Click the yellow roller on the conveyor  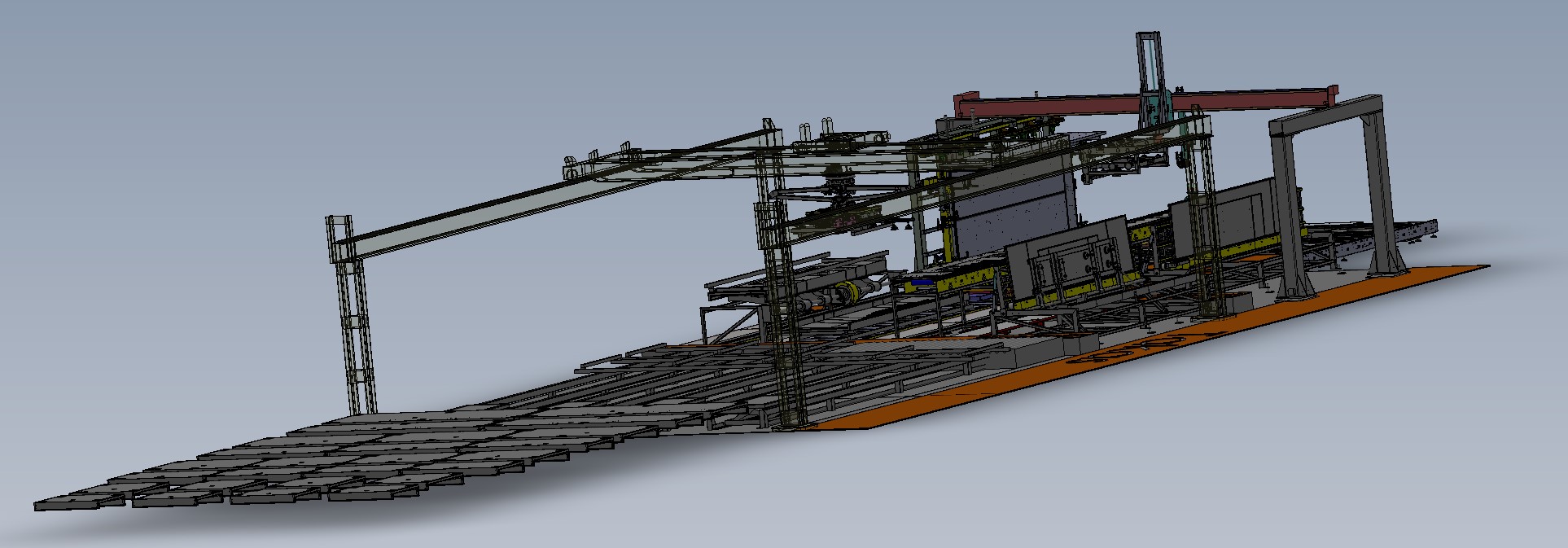[x=855, y=291]
